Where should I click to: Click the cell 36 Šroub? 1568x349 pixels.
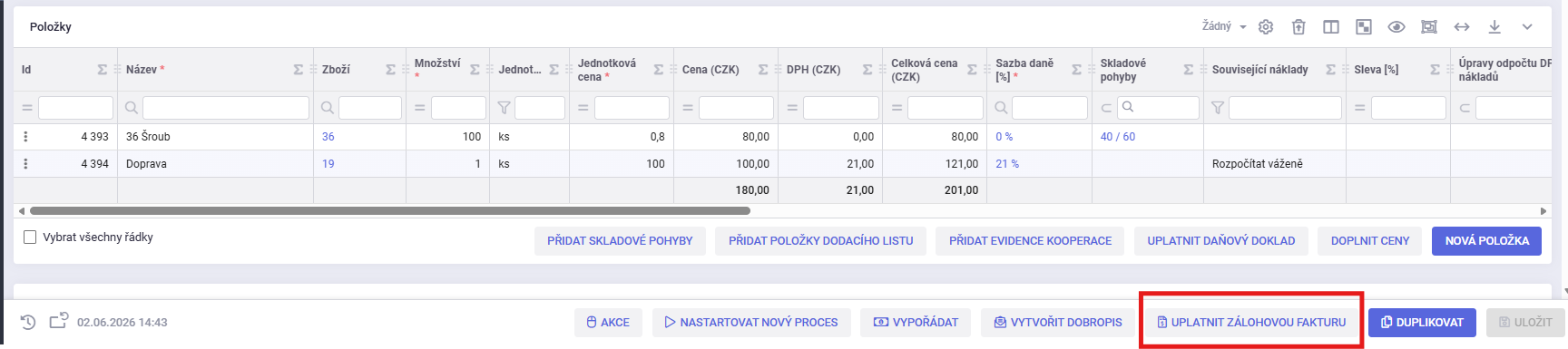(215, 137)
